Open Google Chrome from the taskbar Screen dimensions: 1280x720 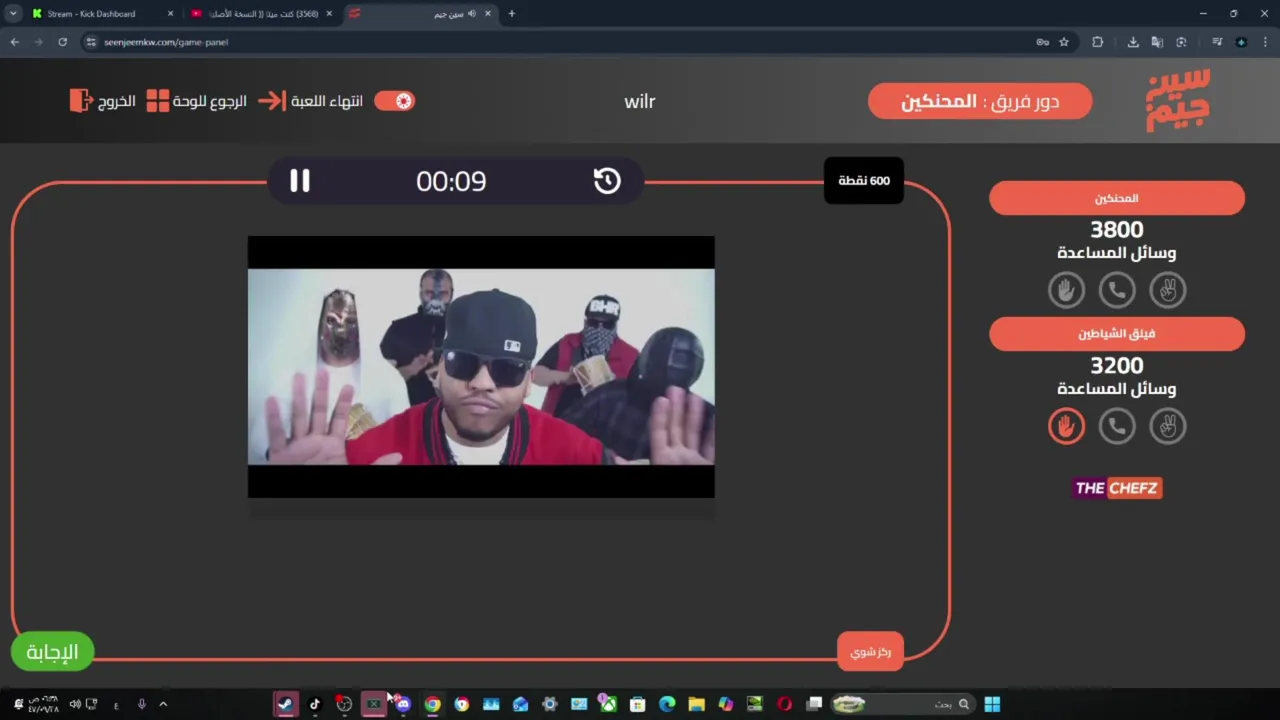click(432, 704)
